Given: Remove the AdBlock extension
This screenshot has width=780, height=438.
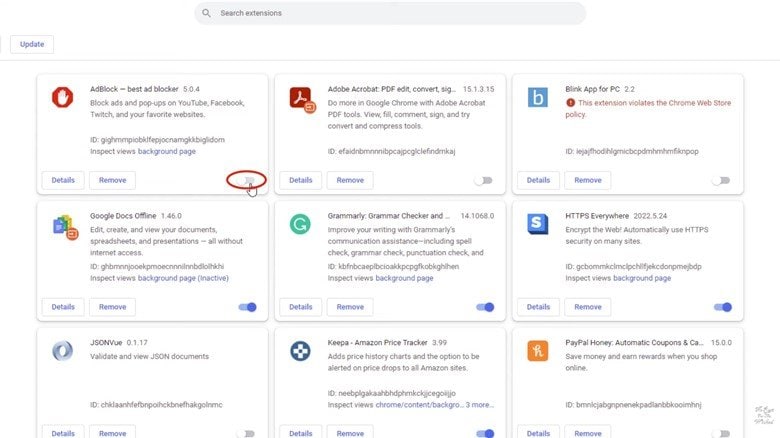Looking at the screenshot, I should [112, 180].
